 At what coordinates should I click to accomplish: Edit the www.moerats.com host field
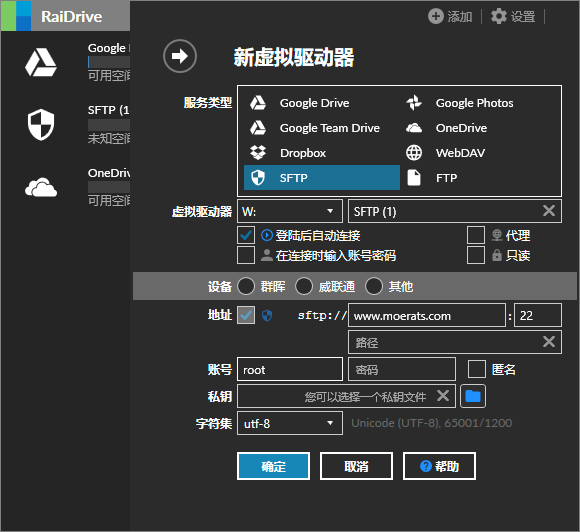tap(427, 315)
